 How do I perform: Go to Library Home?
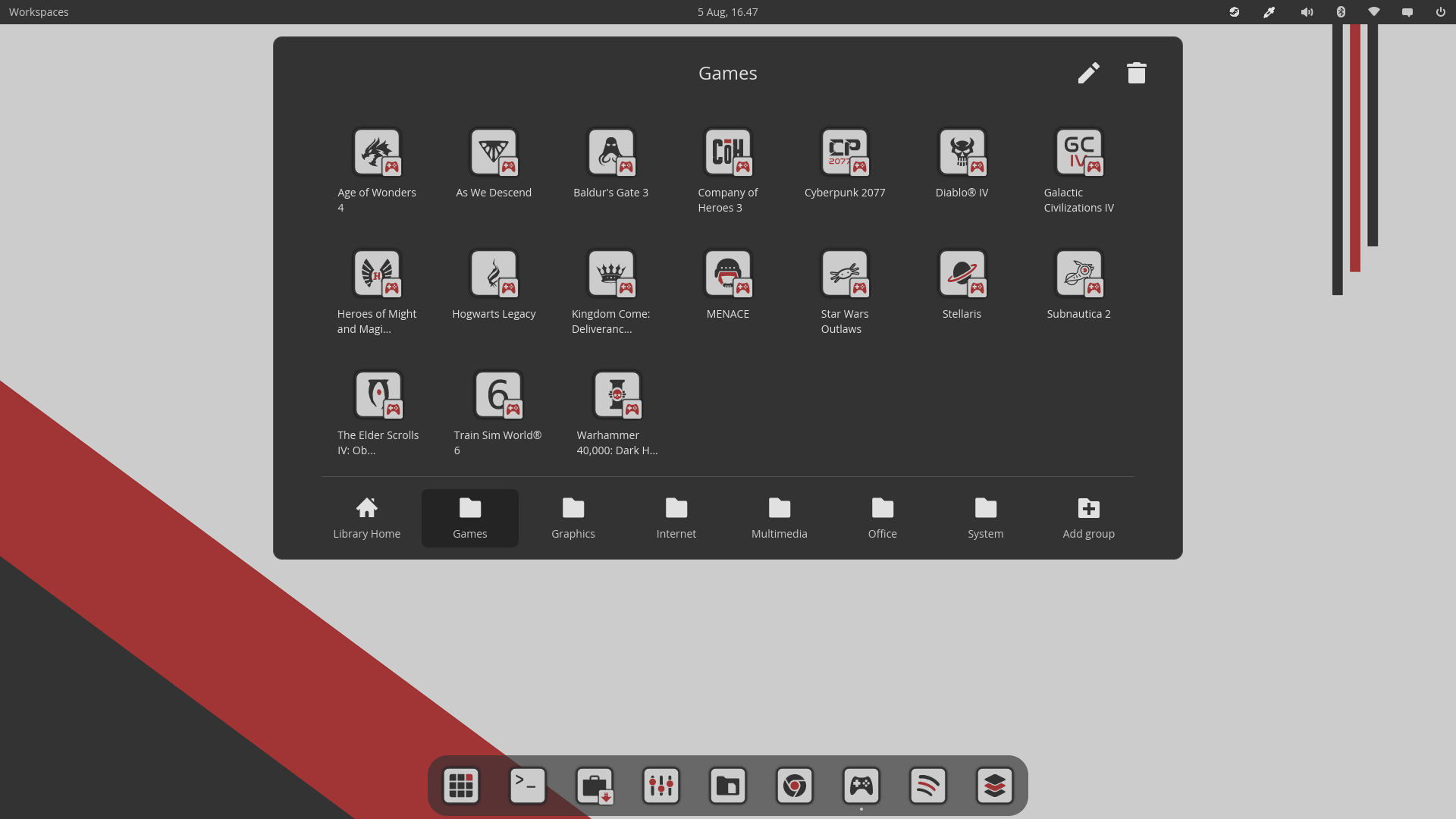point(367,518)
